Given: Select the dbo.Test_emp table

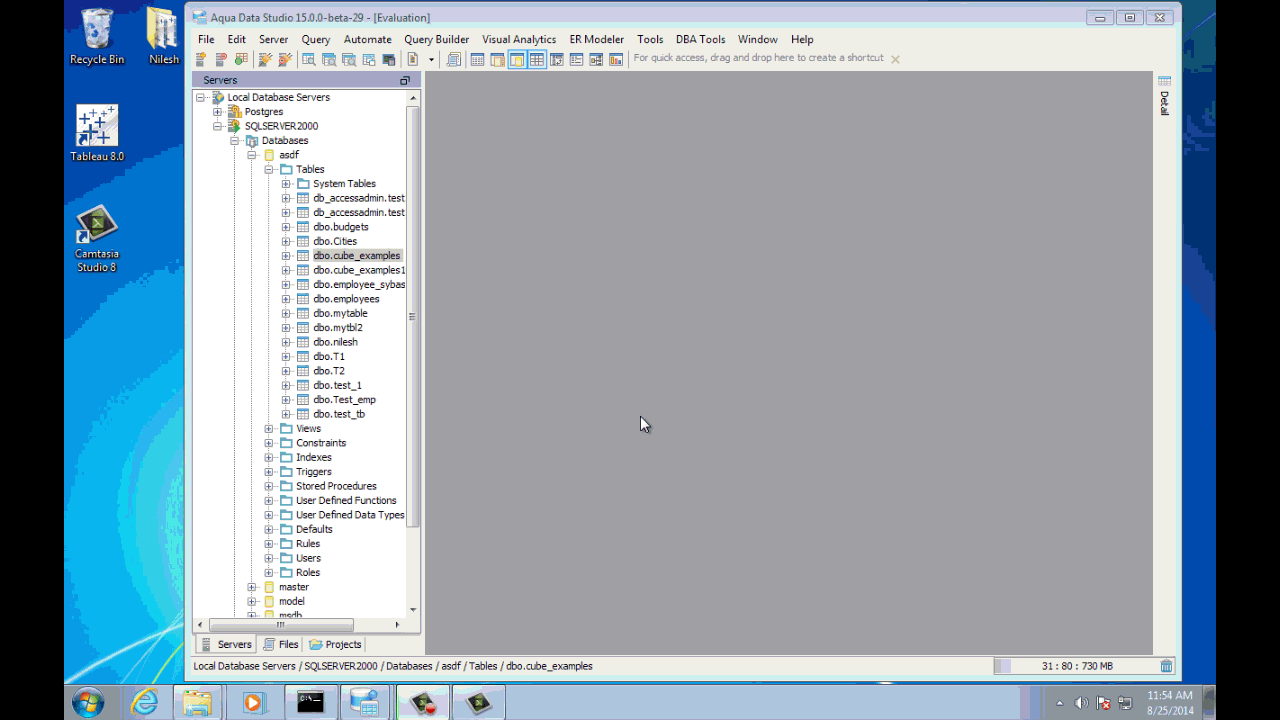Looking at the screenshot, I should 344,400.
